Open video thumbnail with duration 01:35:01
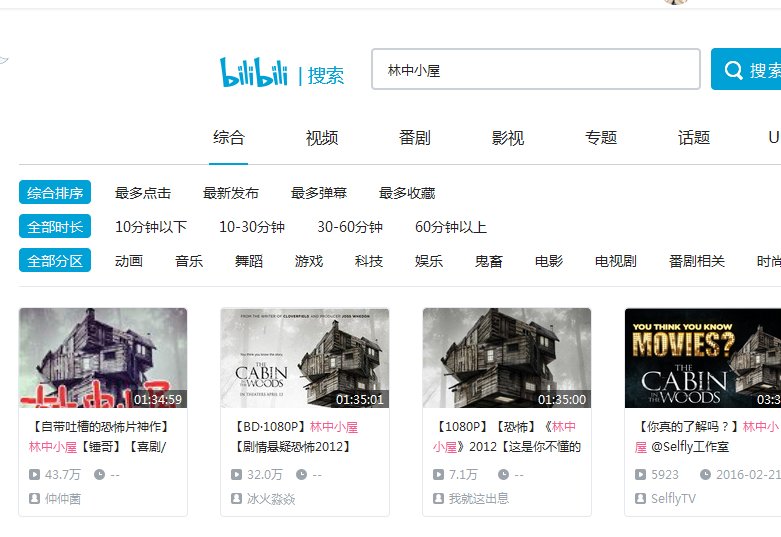Viewport: 781px width, 537px height. [x=305, y=358]
